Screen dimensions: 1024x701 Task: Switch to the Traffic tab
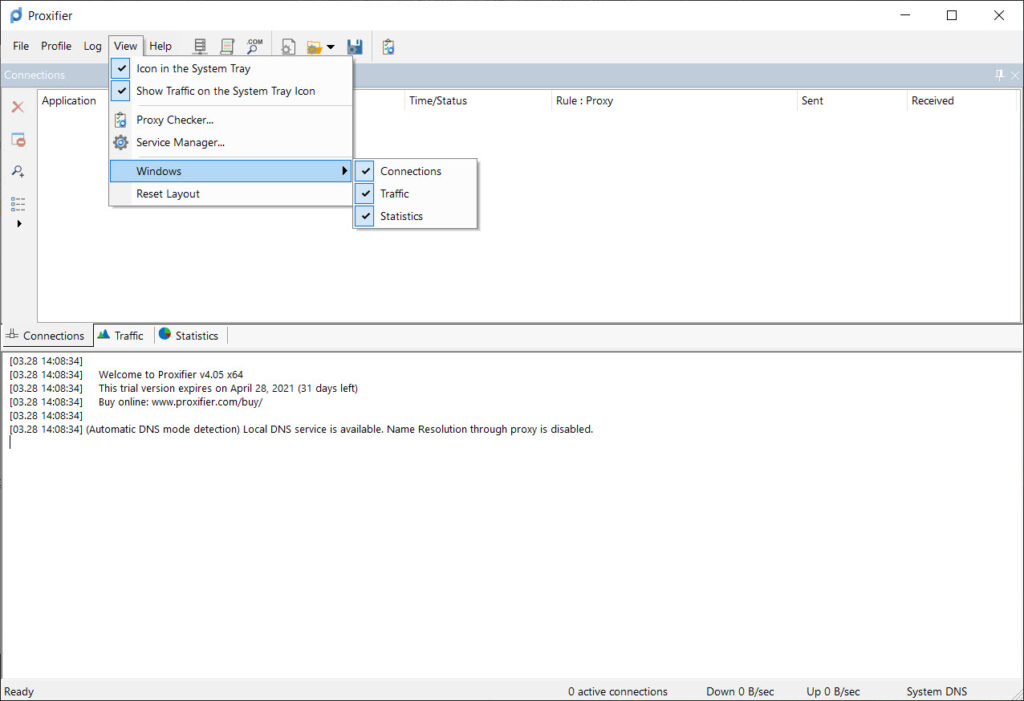[x=123, y=336]
